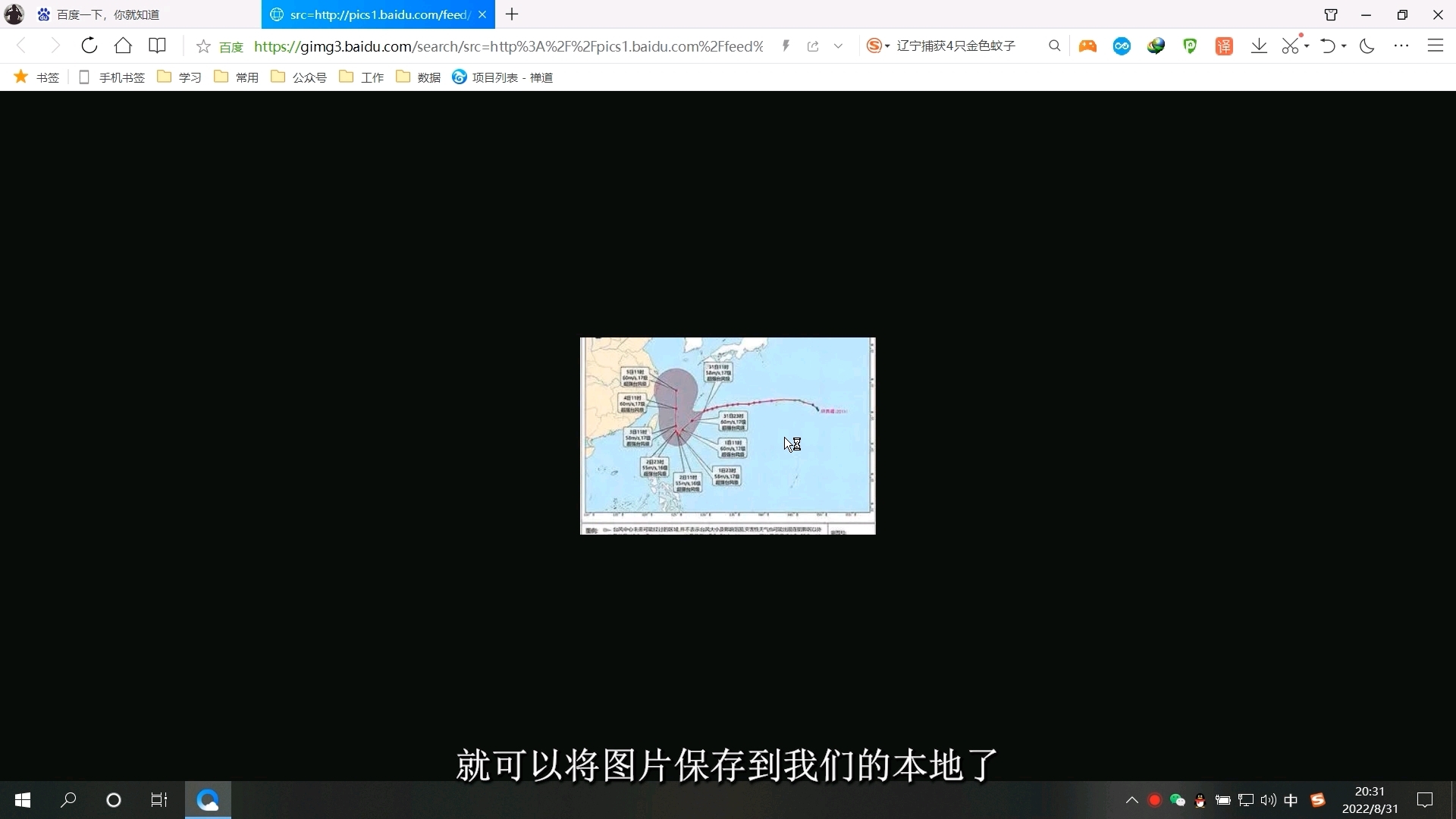Toggle immersive reader mode

click(x=157, y=45)
